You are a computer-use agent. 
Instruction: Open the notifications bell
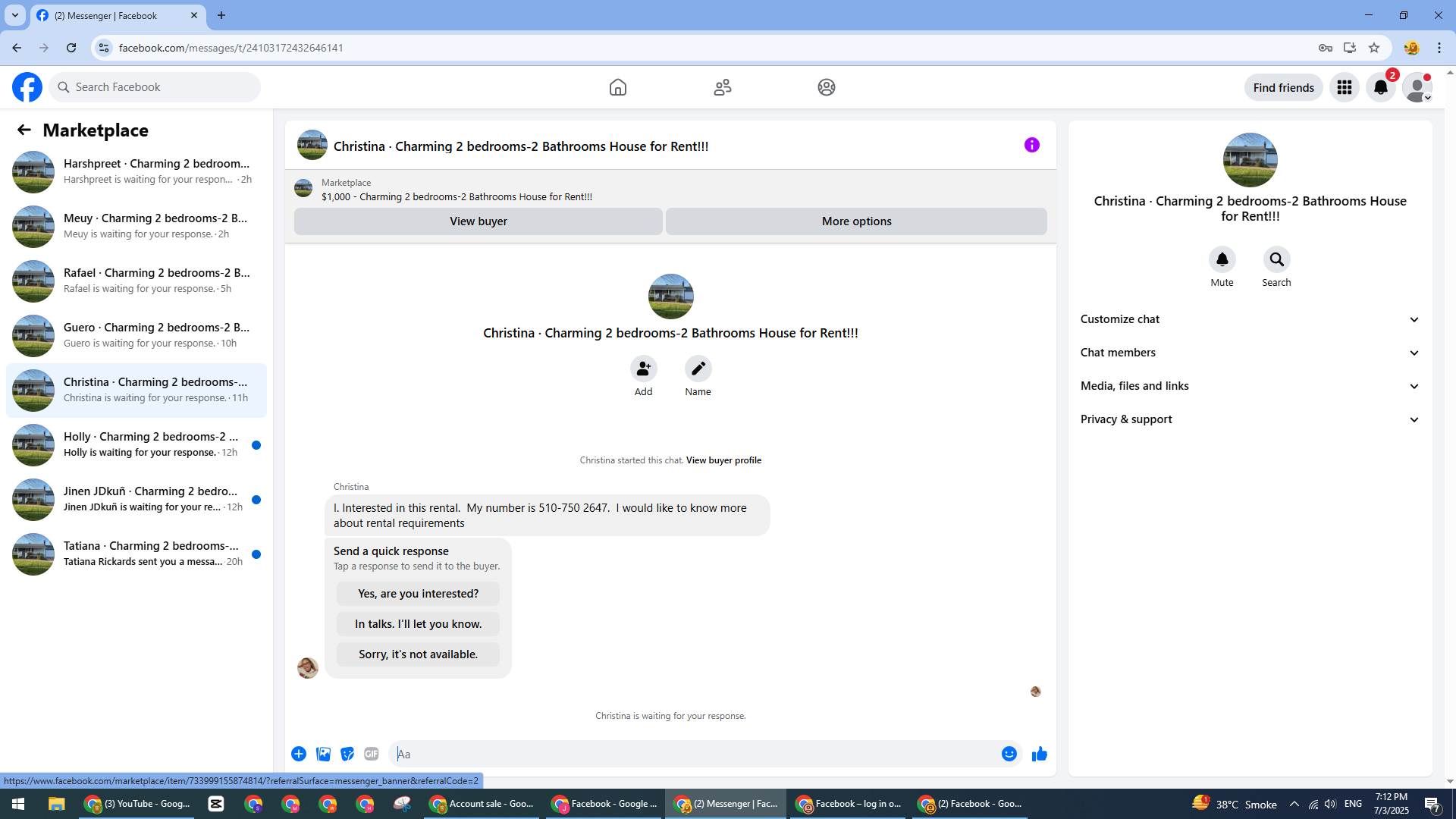[x=1380, y=87]
